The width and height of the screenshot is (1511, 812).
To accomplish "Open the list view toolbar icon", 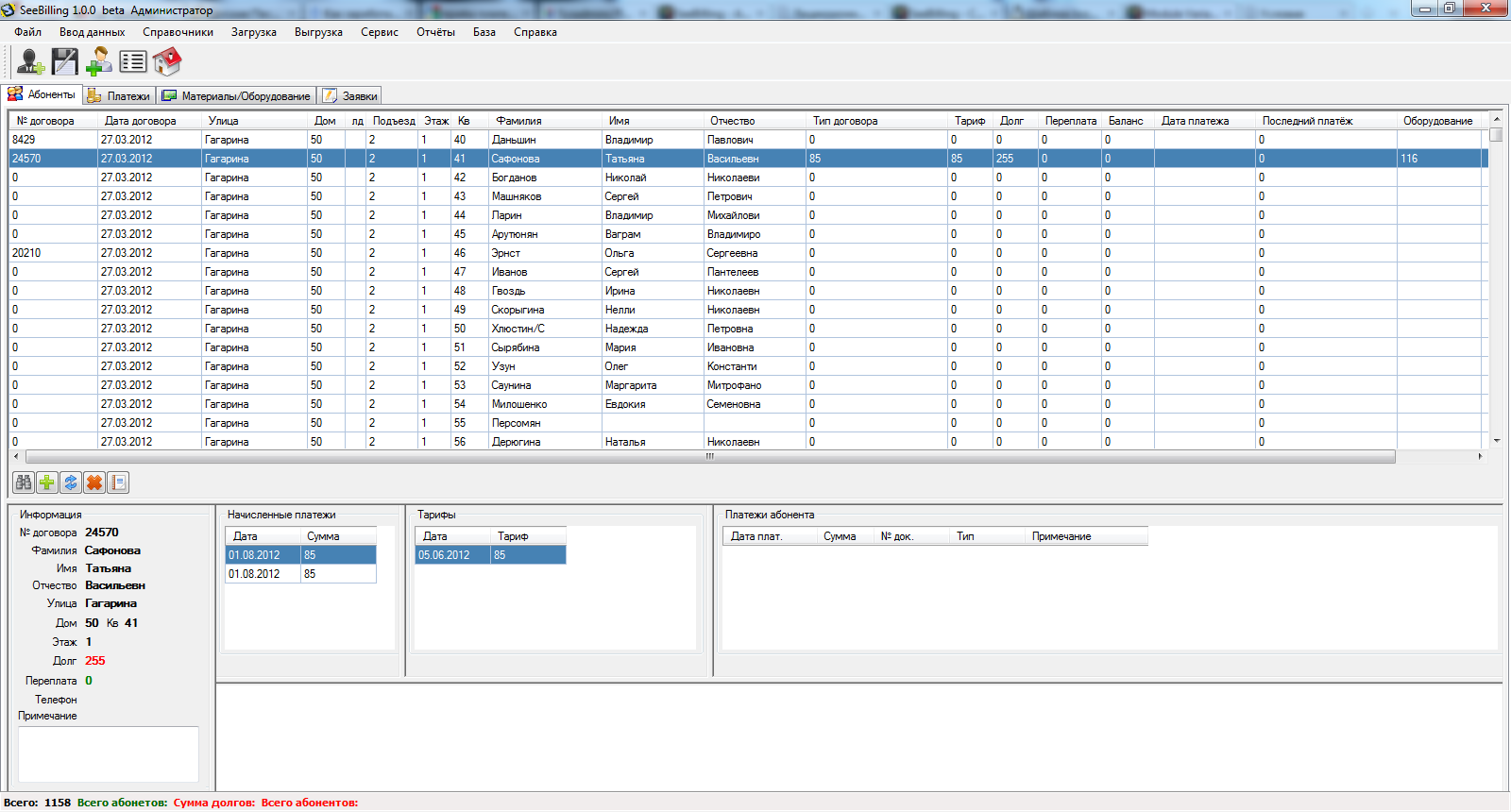I will point(133,62).
